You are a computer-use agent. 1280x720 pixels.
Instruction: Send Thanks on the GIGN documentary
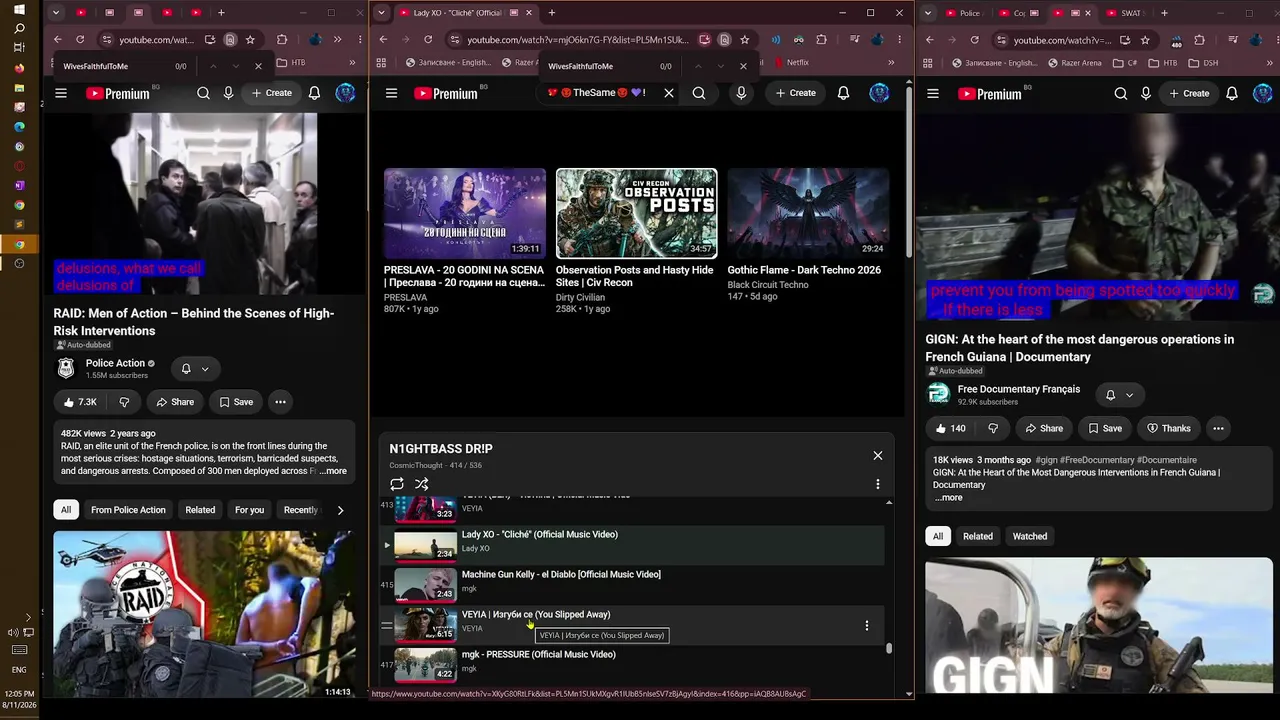(x=1168, y=428)
